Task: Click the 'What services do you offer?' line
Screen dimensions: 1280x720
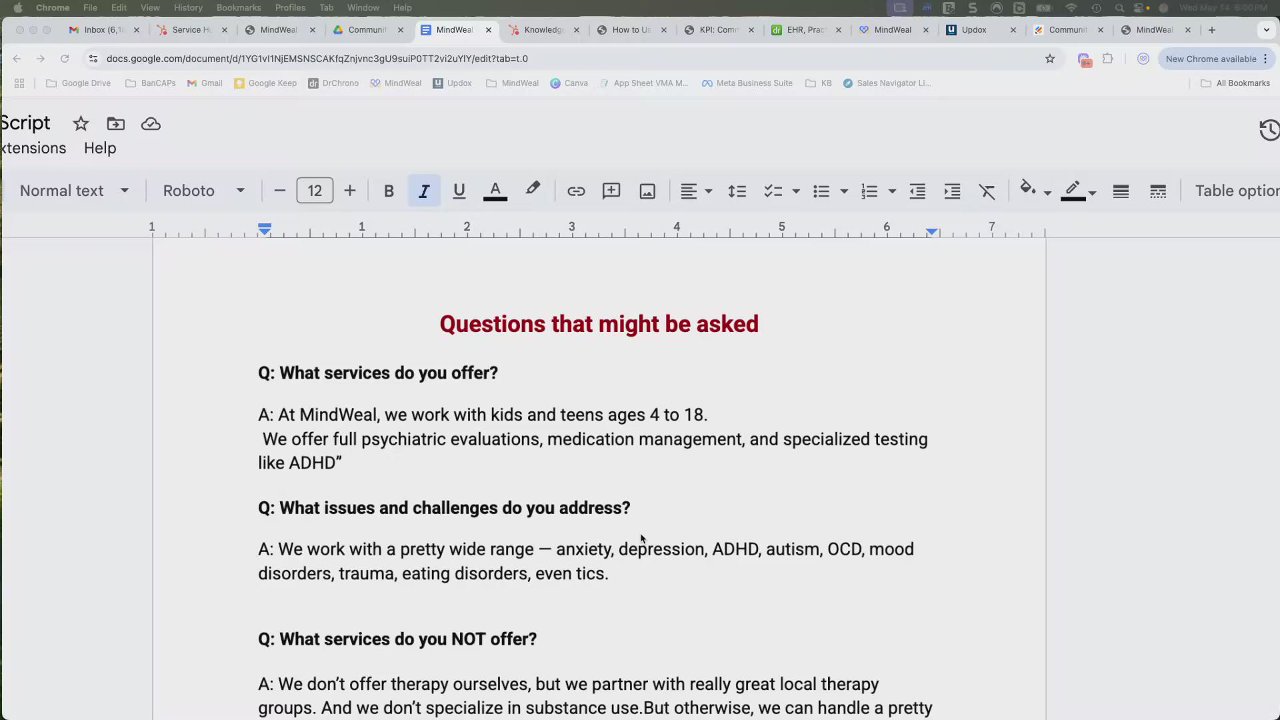Action: tap(378, 373)
